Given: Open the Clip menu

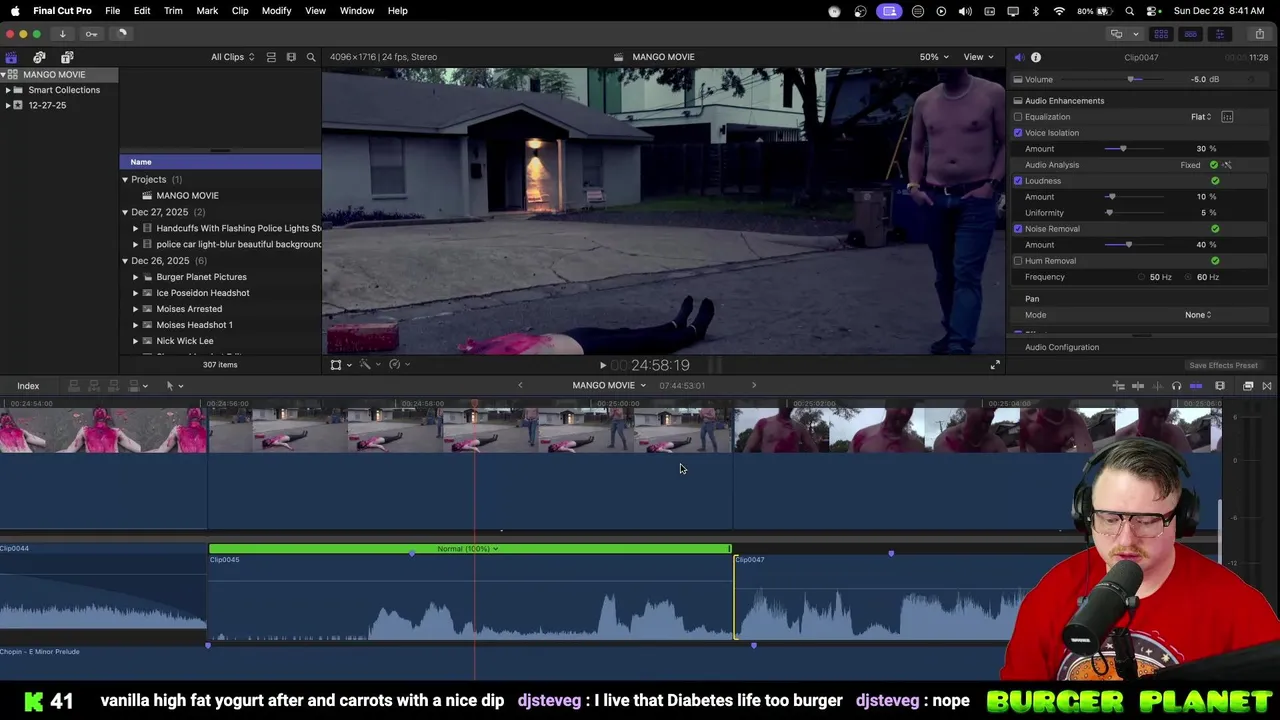Looking at the screenshot, I should [x=240, y=11].
